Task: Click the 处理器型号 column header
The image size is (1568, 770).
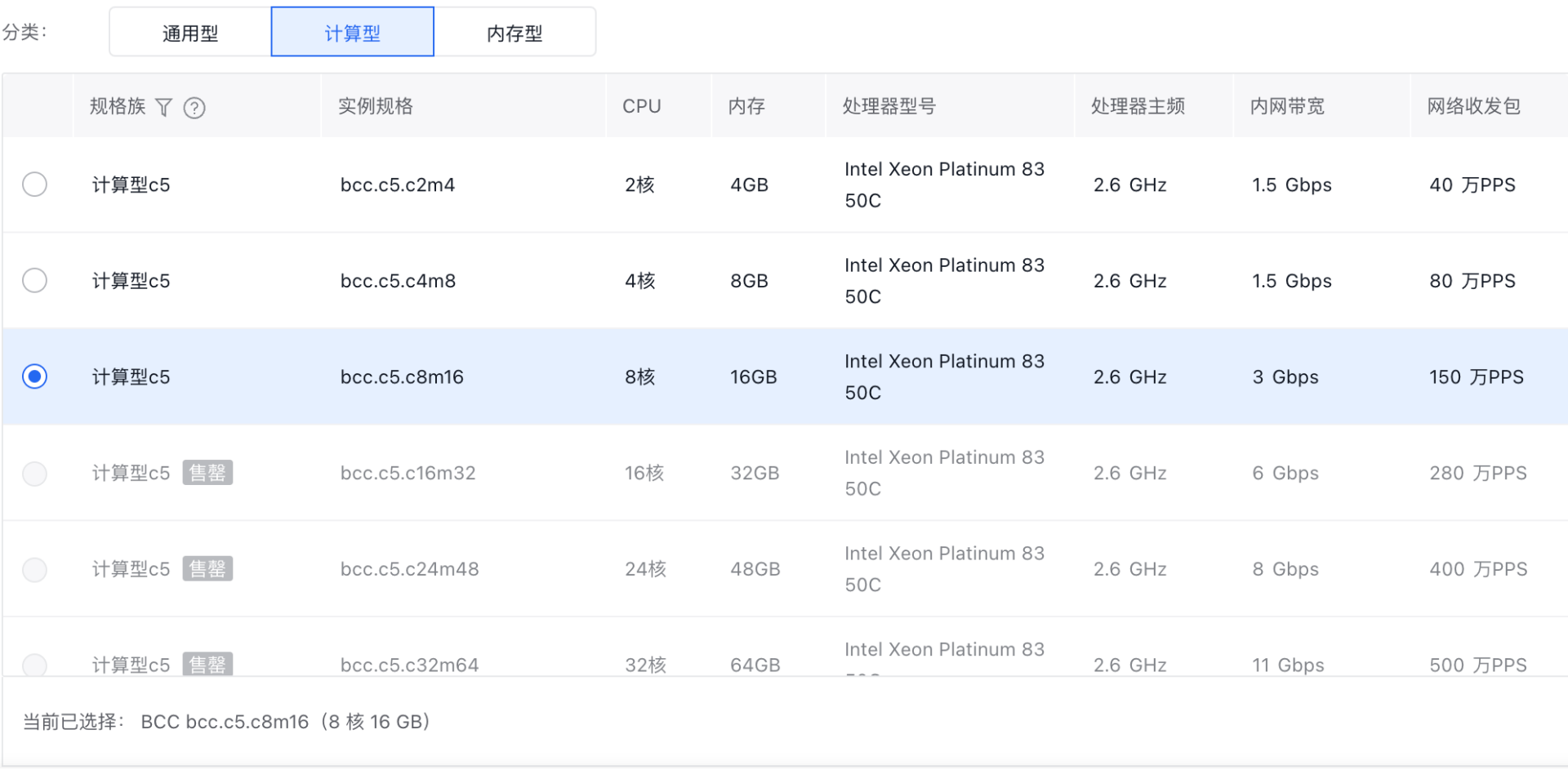Action: pos(889,106)
